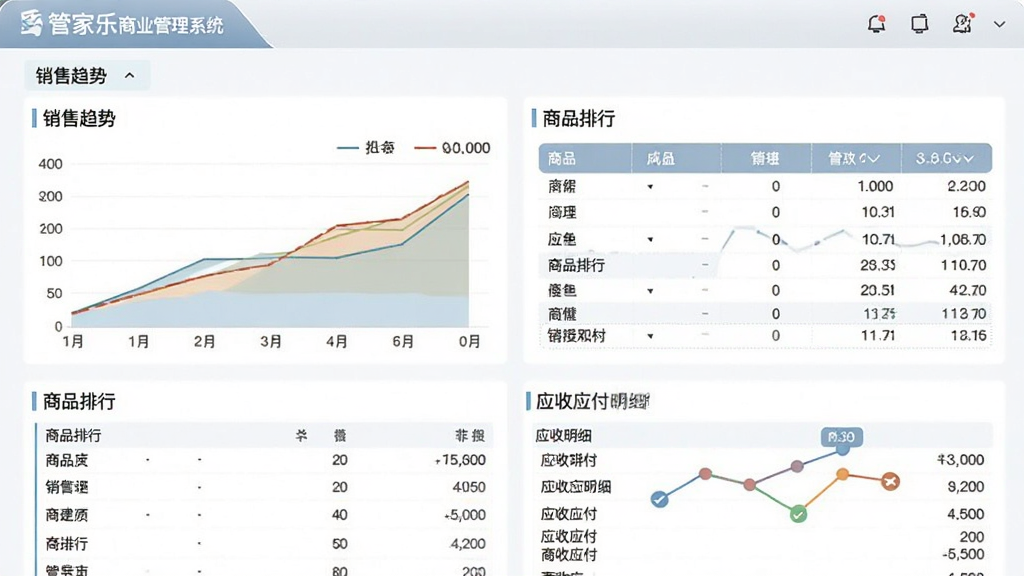Click the 6月 label on the chart axis

pyautogui.click(x=403, y=342)
